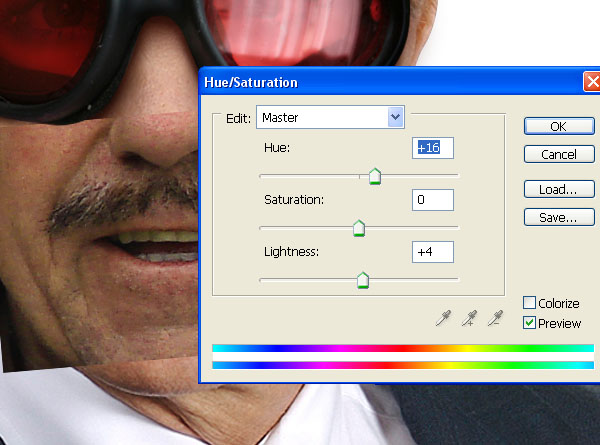
Task: Click the Load... button
Action: 559,189
